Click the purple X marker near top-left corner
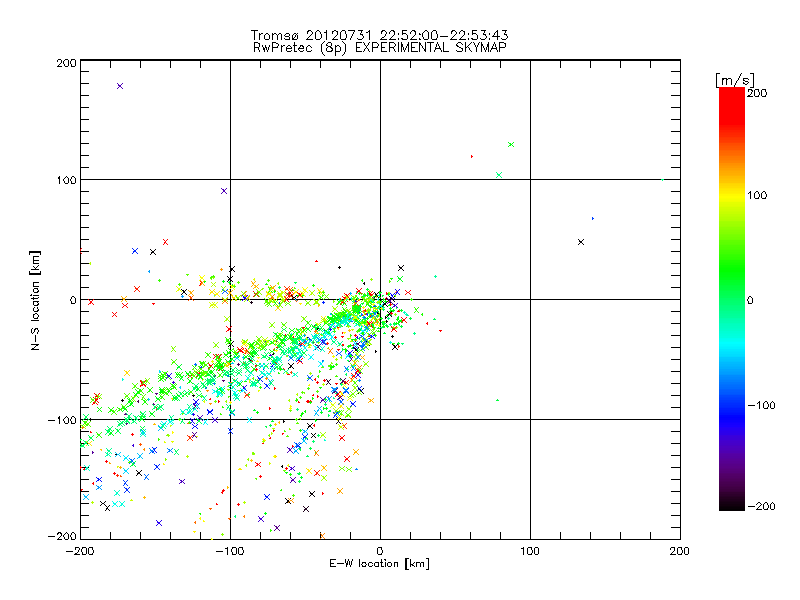800x600 pixels. [120, 86]
